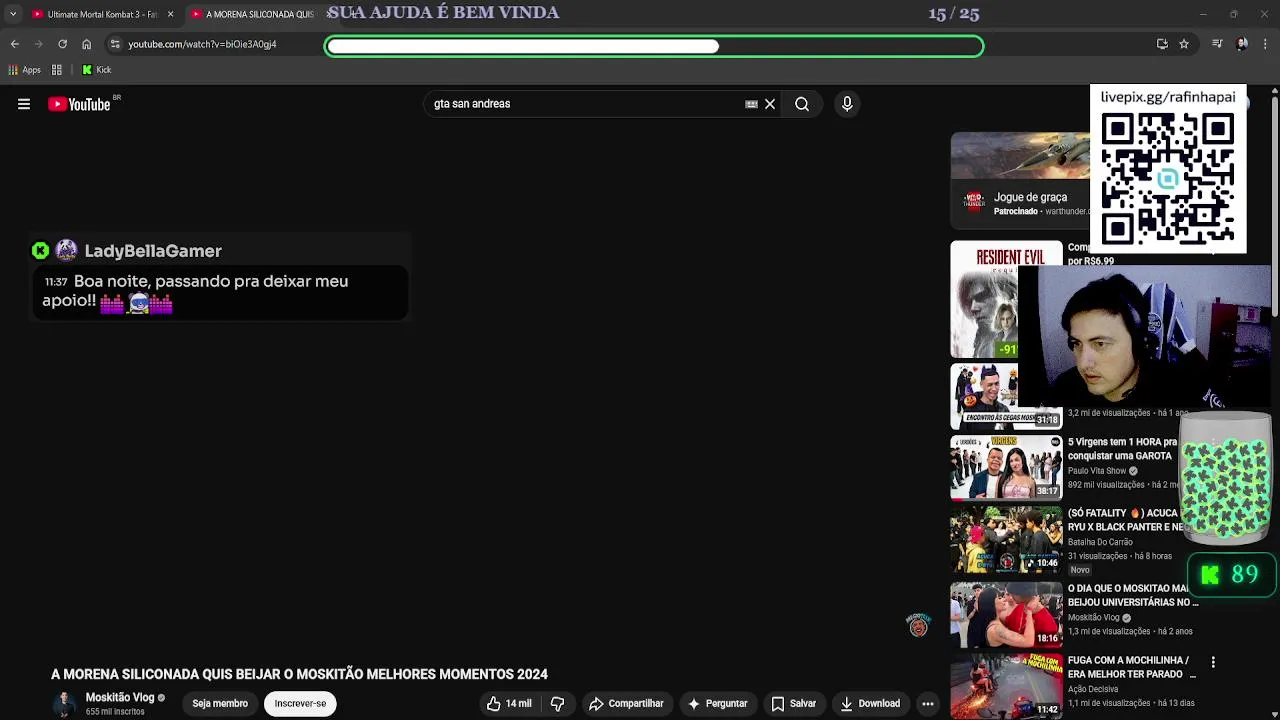Run the search with the magnifier button
The width and height of the screenshot is (1280, 720).
pyautogui.click(x=802, y=104)
